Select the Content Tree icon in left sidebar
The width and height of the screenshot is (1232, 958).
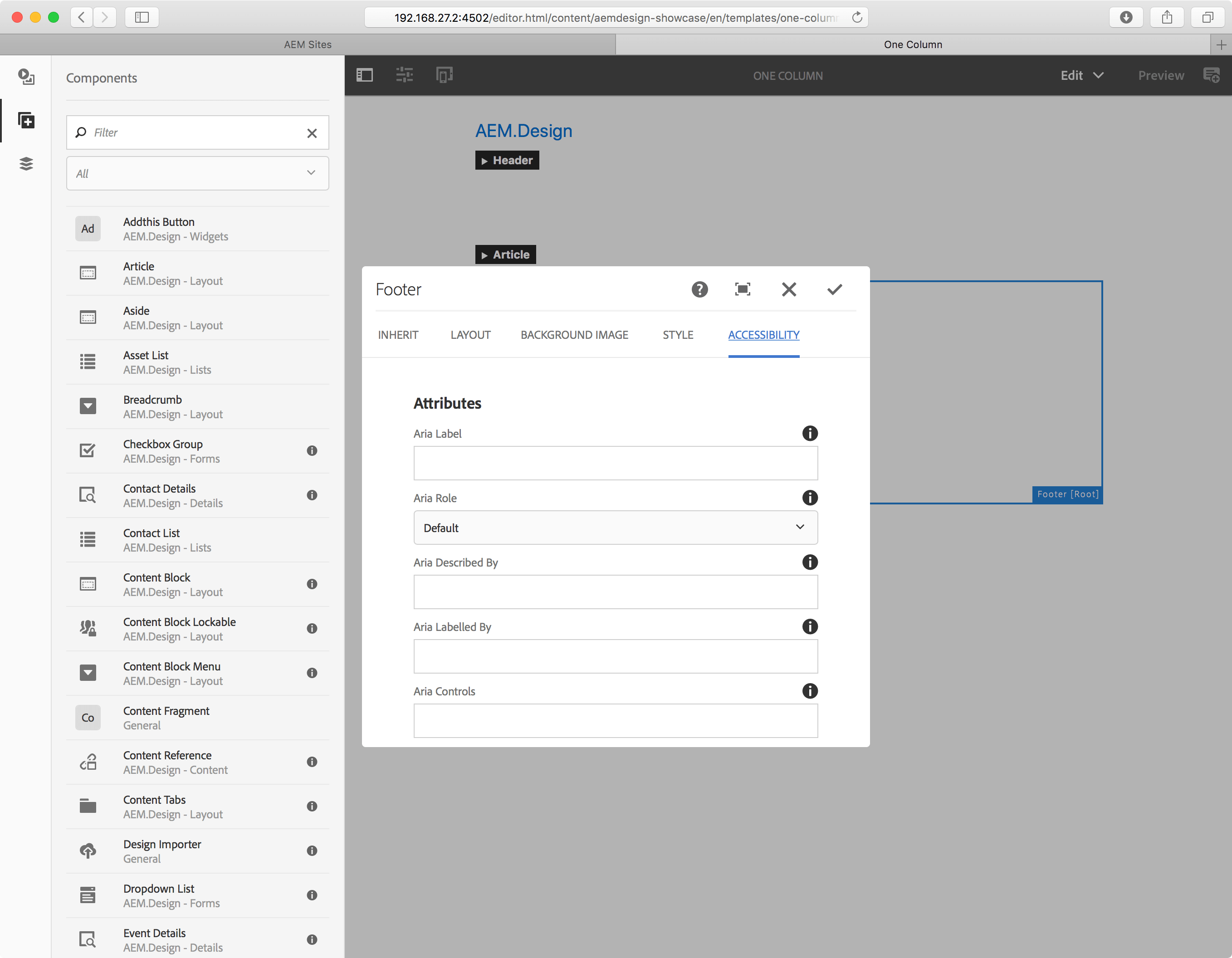[26, 164]
